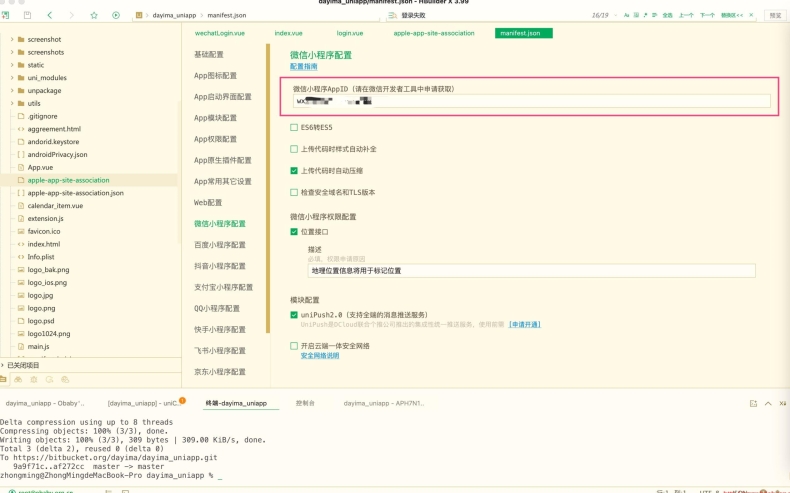The width and height of the screenshot is (790, 493).
Task: Select App图标配置 in settings sidebar
Action: (x=215, y=76)
